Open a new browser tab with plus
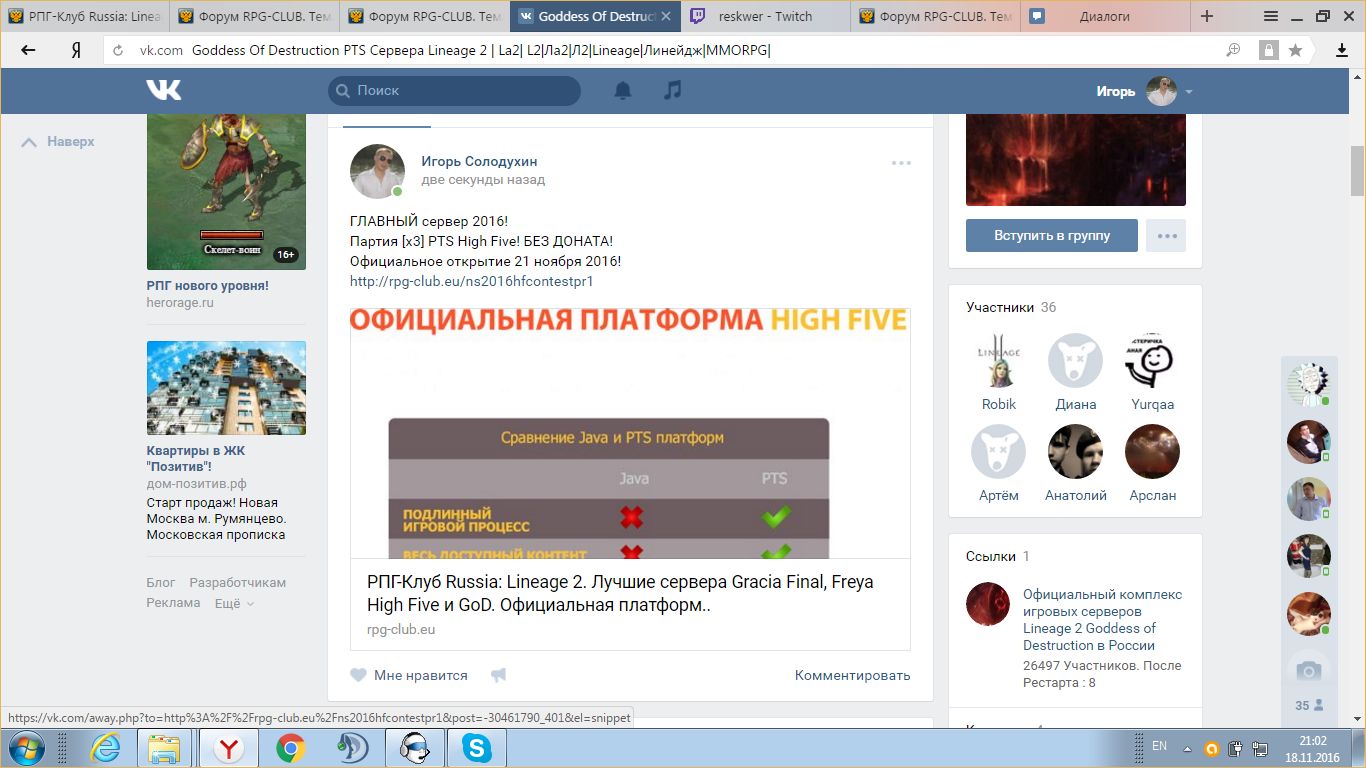This screenshot has width=1366, height=768. (x=1207, y=16)
